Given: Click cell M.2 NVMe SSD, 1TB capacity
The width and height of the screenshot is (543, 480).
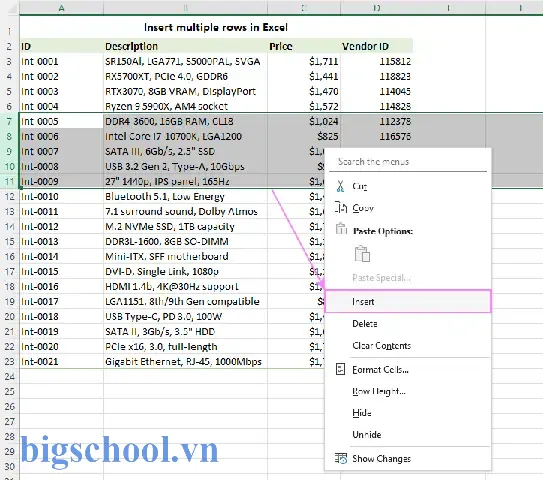Looking at the screenshot, I should tap(185, 226).
